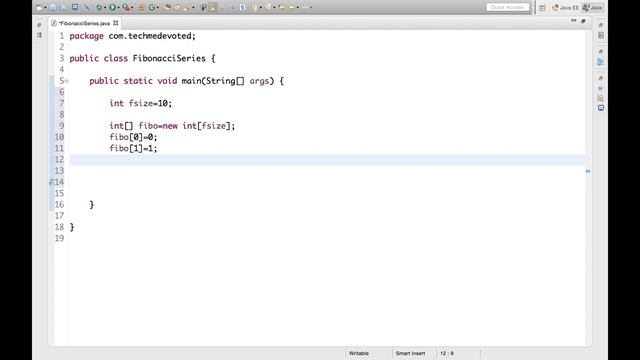The image size is (640, 360).
Task: Open the left trim view icon
Action: (39, 35)
